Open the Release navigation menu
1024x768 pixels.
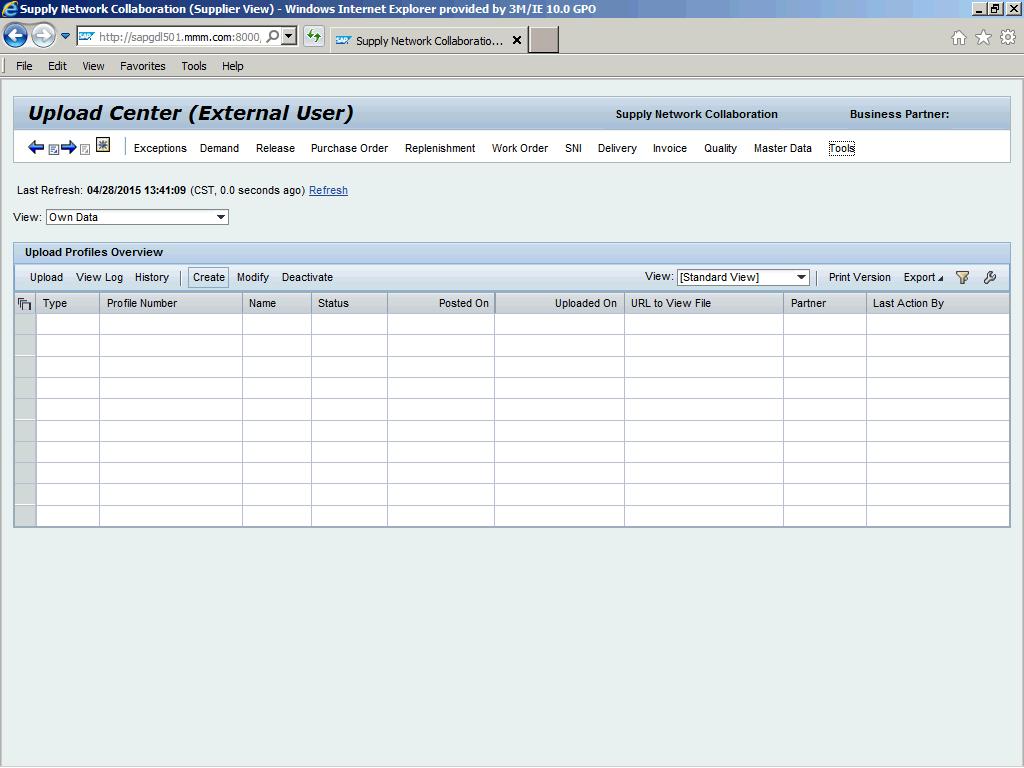(x=275, y=148)
